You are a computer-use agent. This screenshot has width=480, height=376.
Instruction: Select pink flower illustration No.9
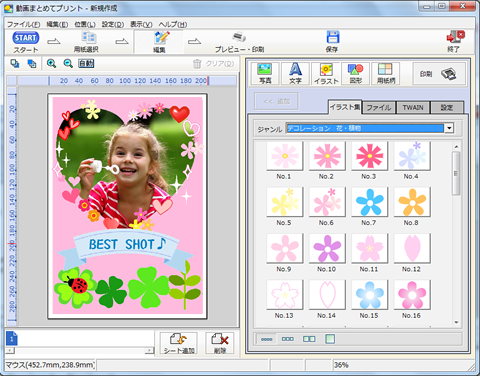285,248
